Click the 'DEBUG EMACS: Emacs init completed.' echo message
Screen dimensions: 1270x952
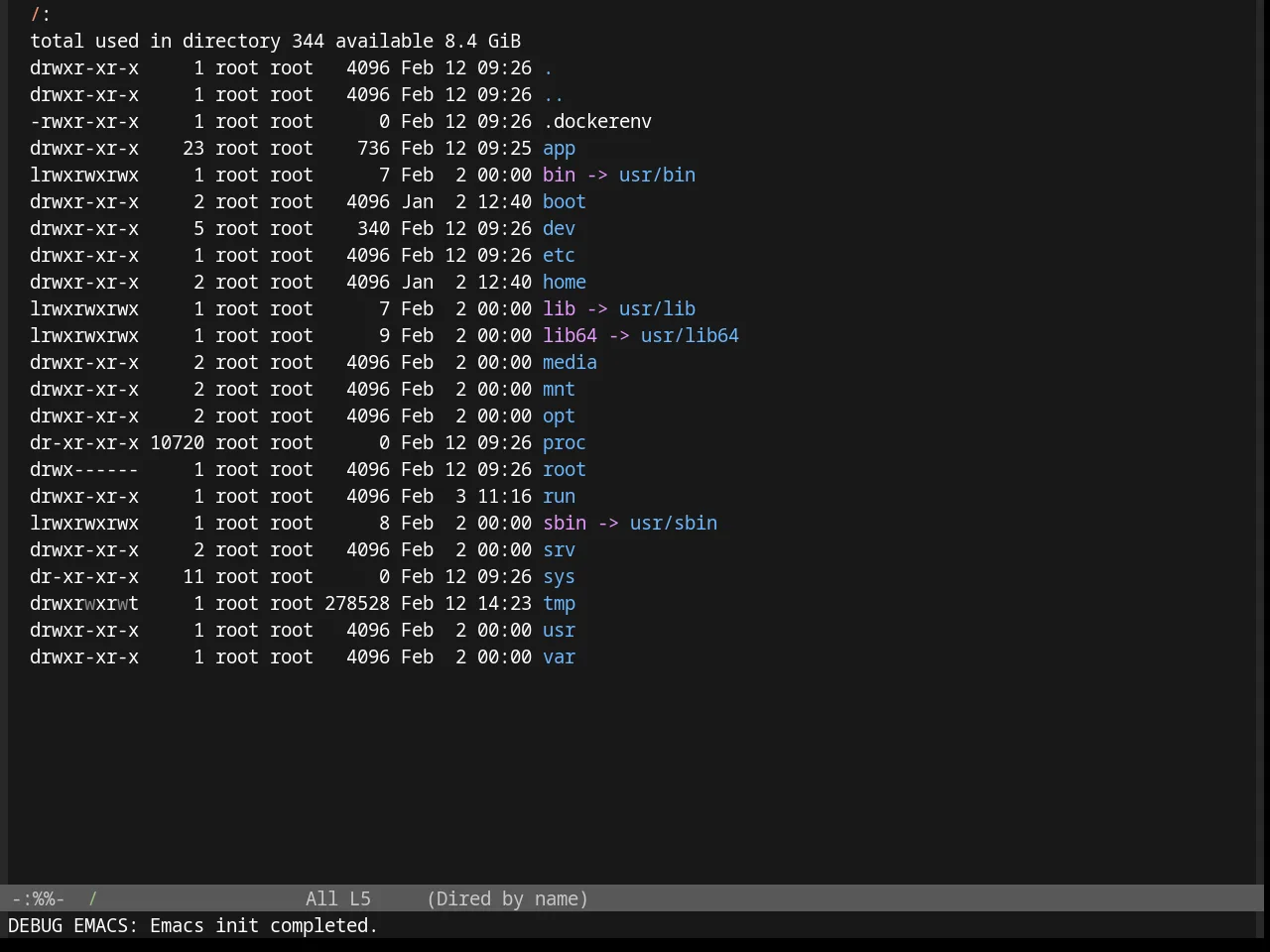[192, 926]
